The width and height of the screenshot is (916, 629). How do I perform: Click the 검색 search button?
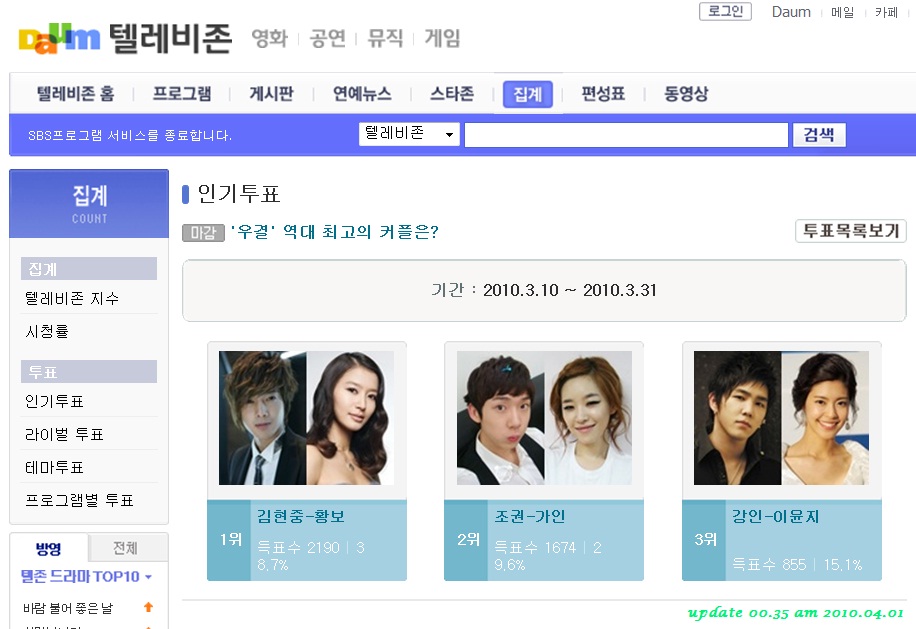pyautogui.click(x=819, y=135)
